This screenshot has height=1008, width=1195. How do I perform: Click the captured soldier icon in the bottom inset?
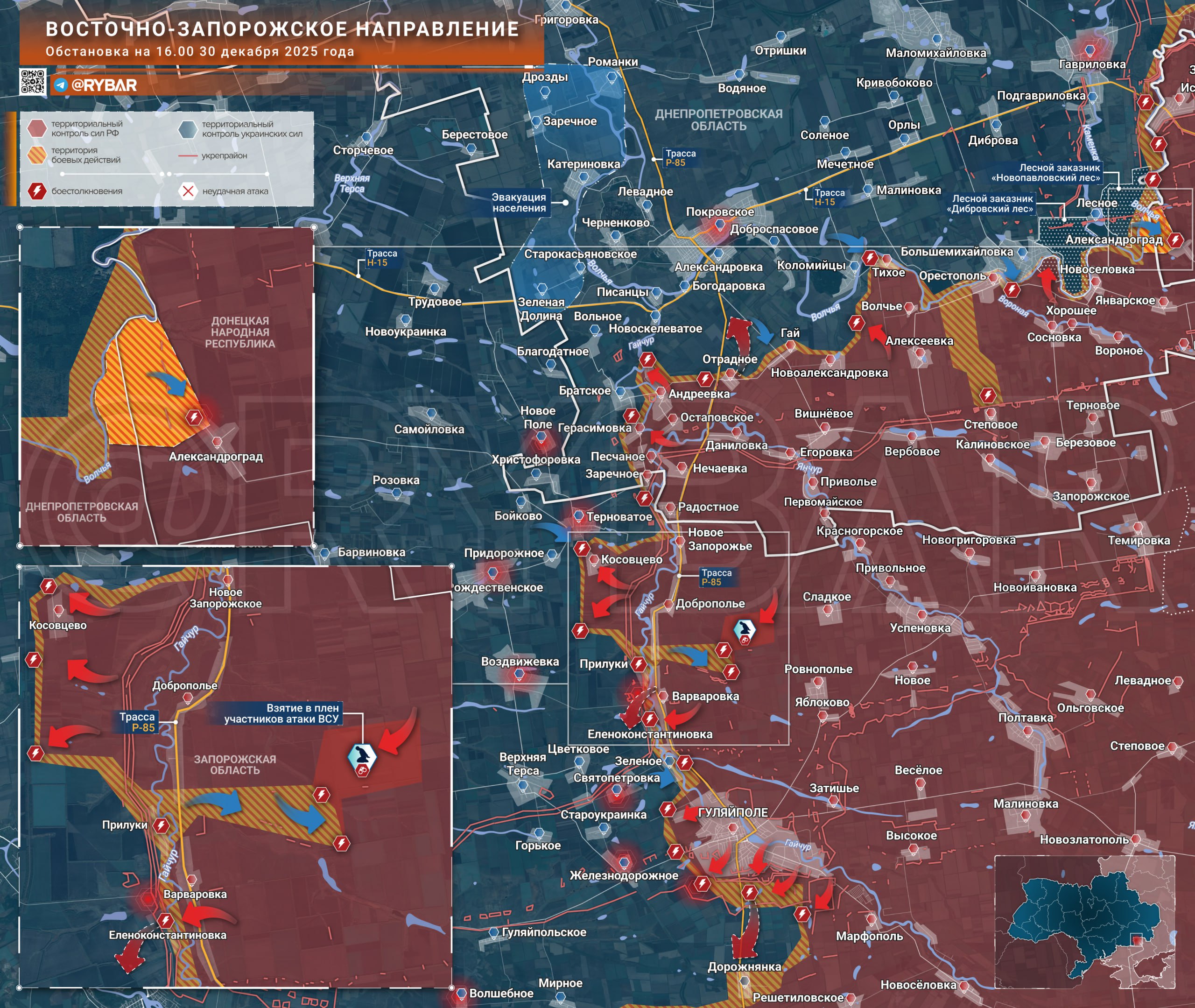(362, 756)
